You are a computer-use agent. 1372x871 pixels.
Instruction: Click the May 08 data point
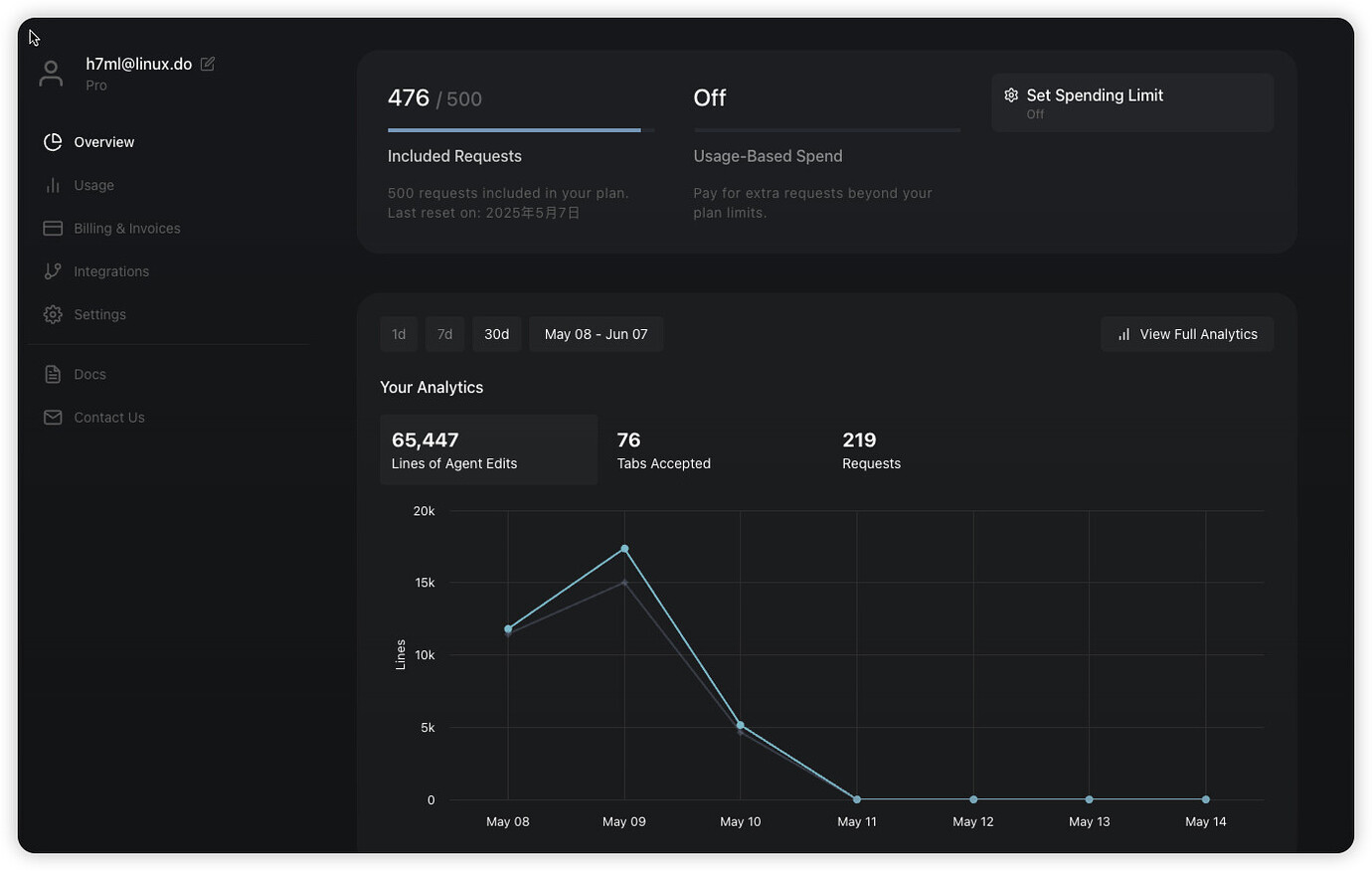click(508, 628)
